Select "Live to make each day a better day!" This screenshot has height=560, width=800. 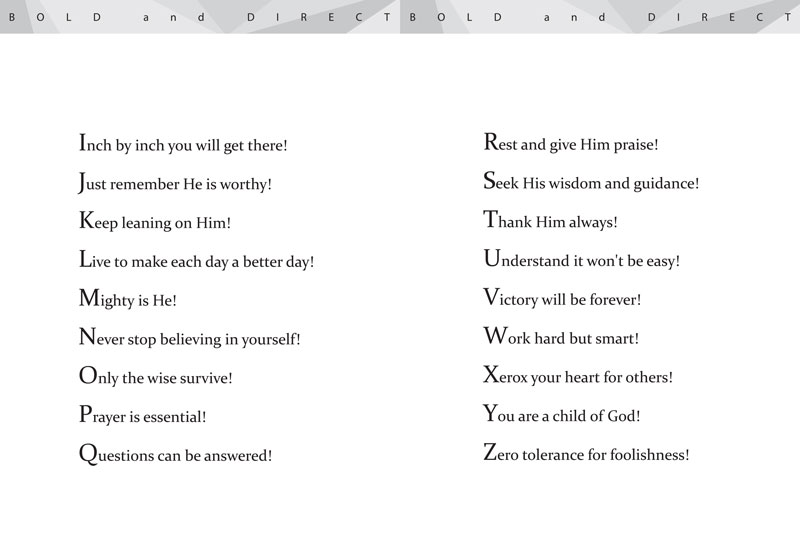196,260
